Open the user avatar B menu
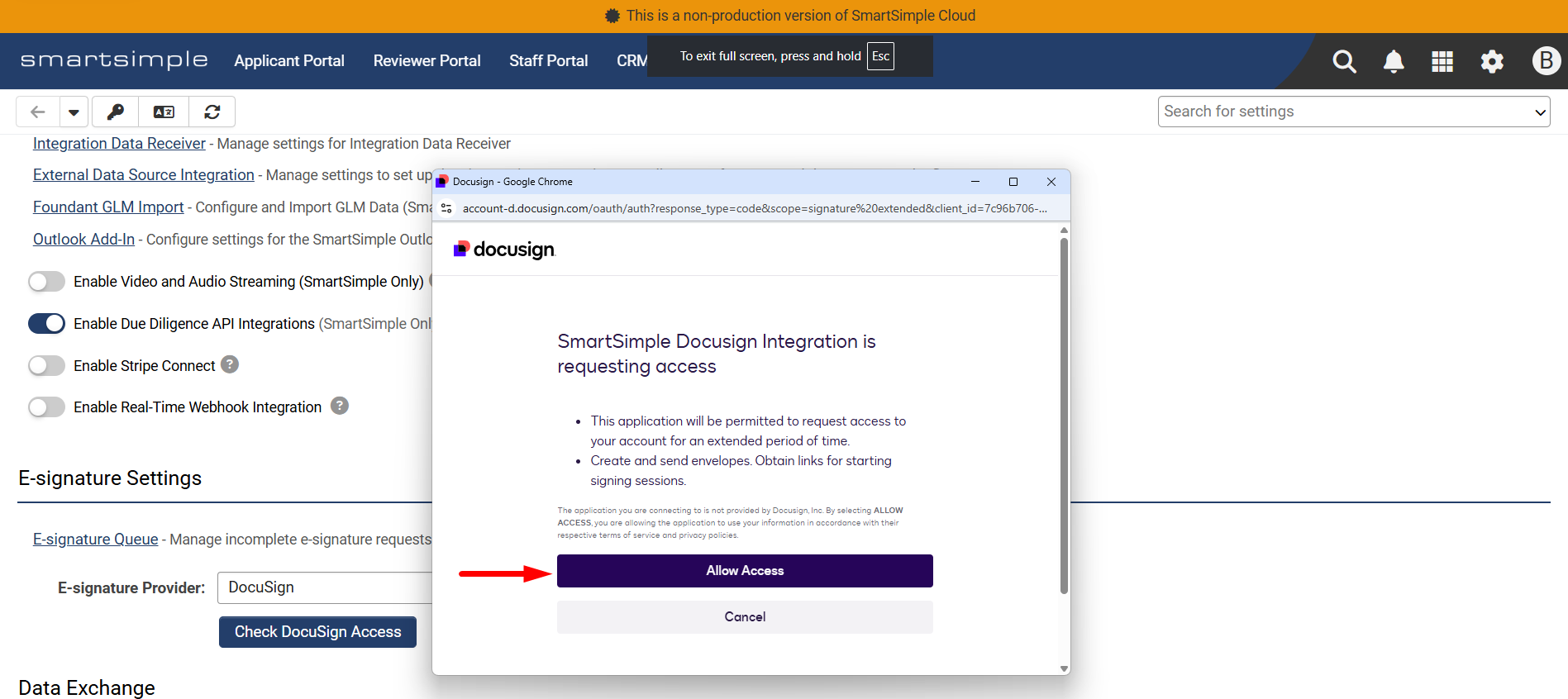This screenshot has width=1568, height=699. click(1547, 60)
